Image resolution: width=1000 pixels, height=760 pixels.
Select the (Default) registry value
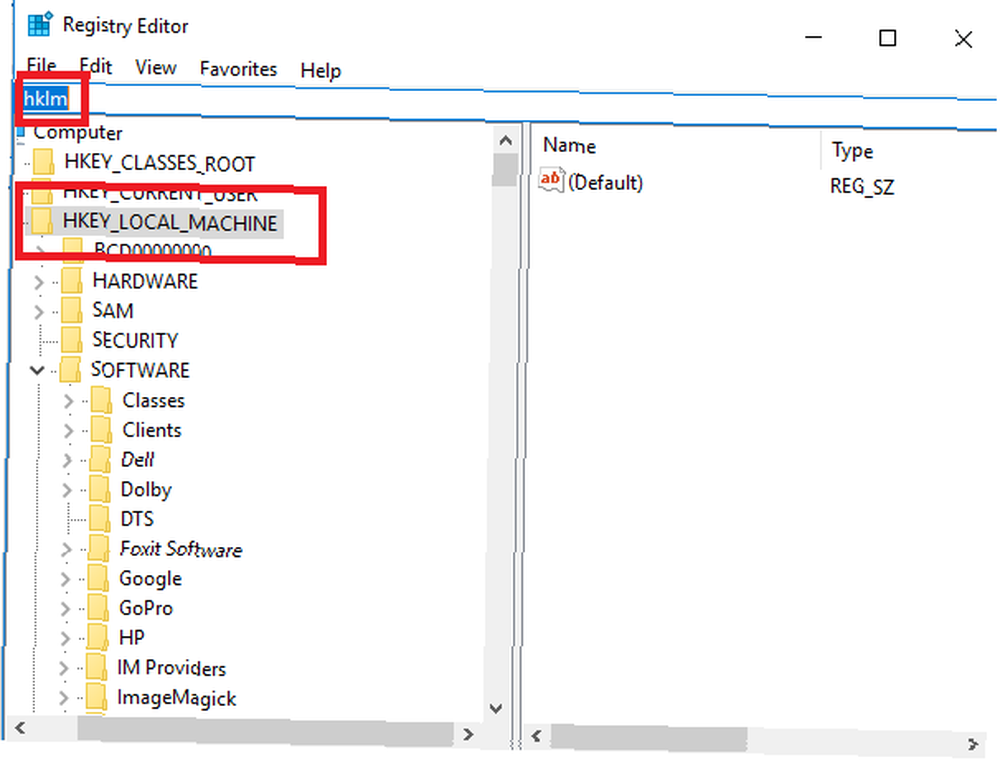tap(605, 183)
